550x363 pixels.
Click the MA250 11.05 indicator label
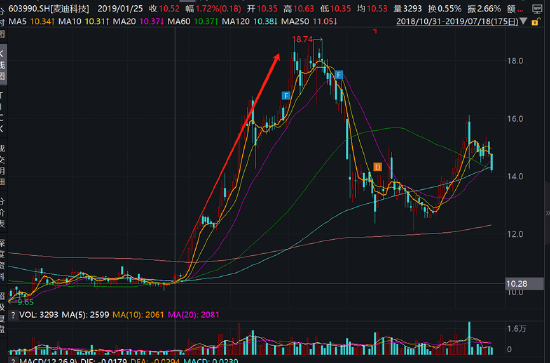[x=309, y=22]
